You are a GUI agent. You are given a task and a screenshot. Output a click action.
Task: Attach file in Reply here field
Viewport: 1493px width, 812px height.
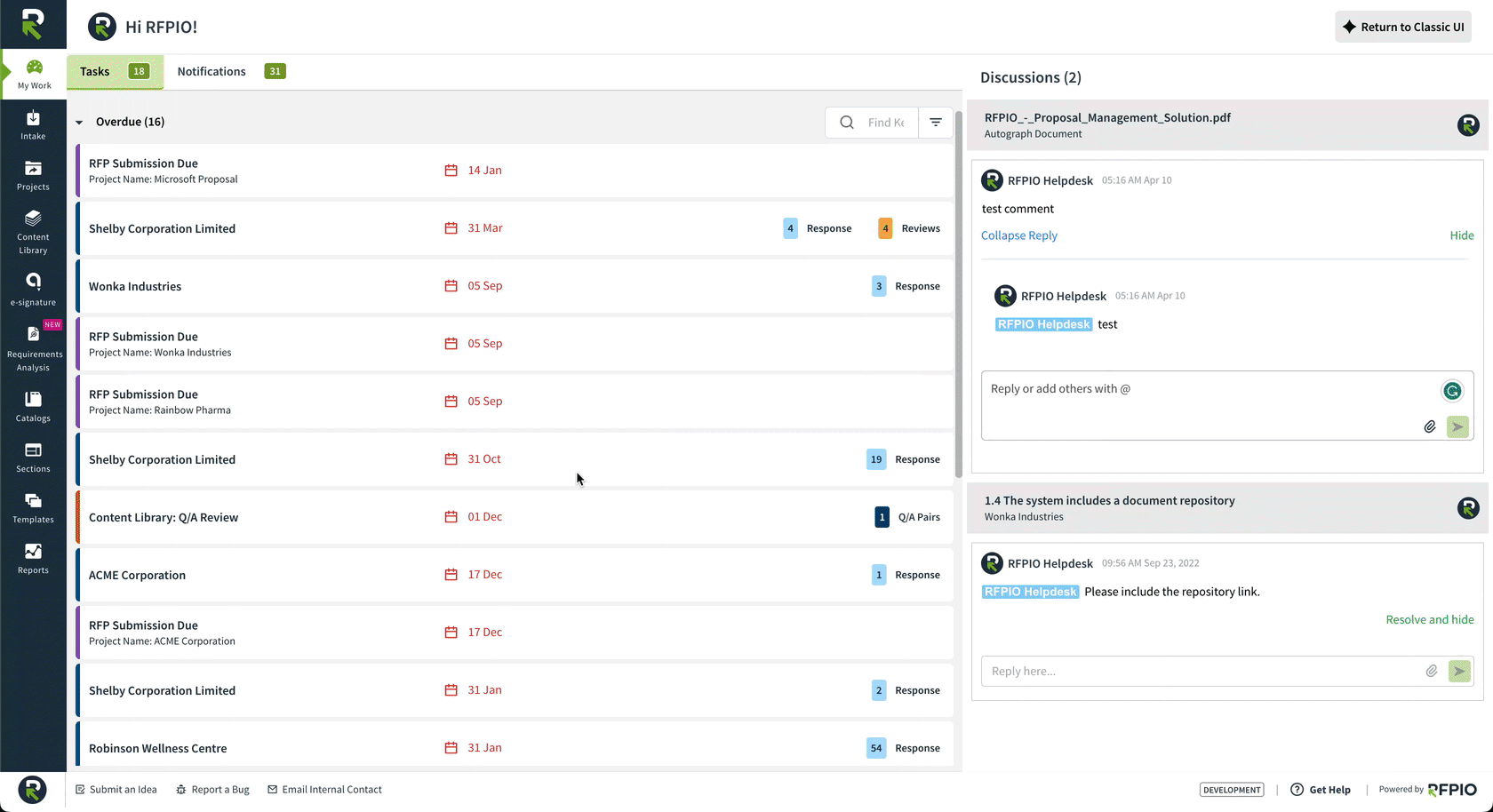[x=1432, y=671]
